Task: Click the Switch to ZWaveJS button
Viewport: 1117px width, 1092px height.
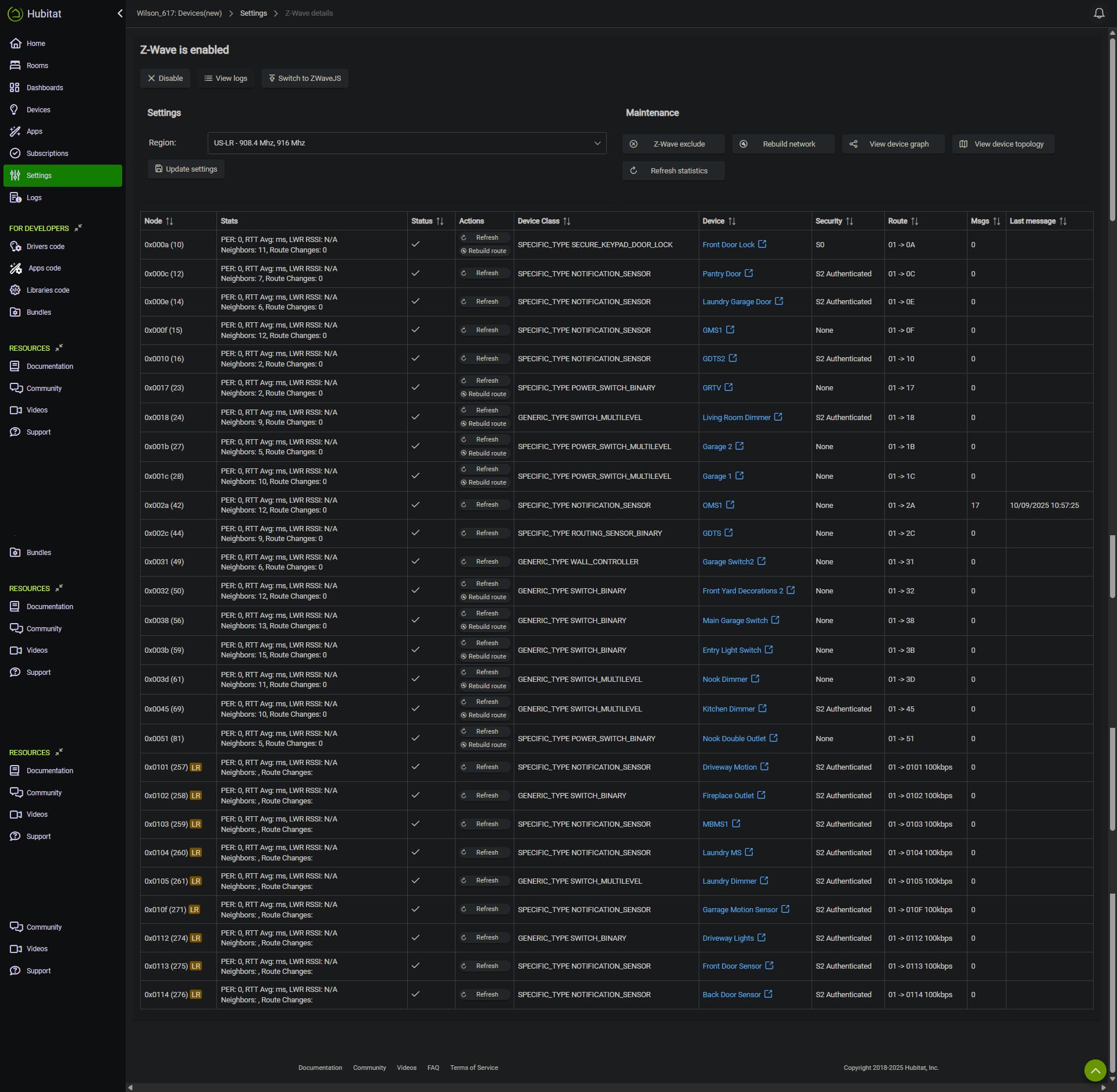Action: (304, 79)
